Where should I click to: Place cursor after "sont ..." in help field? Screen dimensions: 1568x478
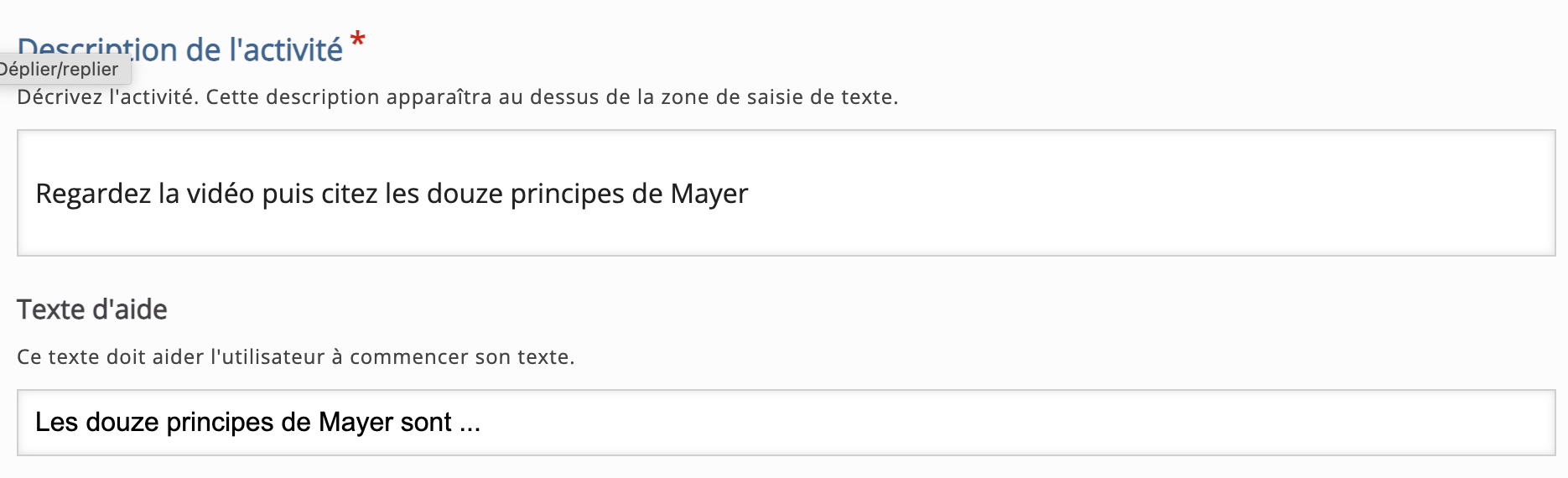pyautogui.click(x=481, y=422)
